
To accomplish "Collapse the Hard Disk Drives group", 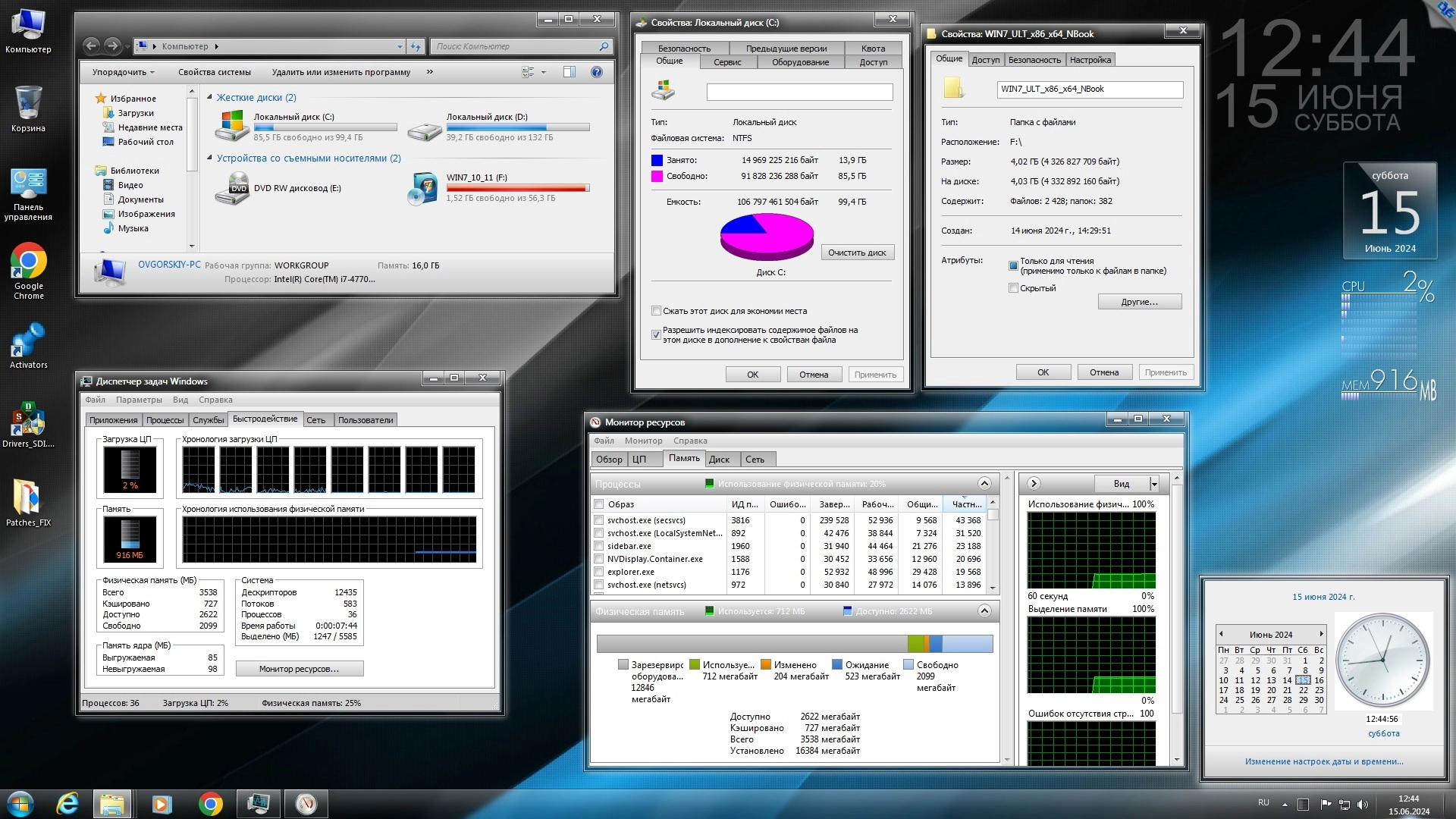I will [x=210, y=97].
